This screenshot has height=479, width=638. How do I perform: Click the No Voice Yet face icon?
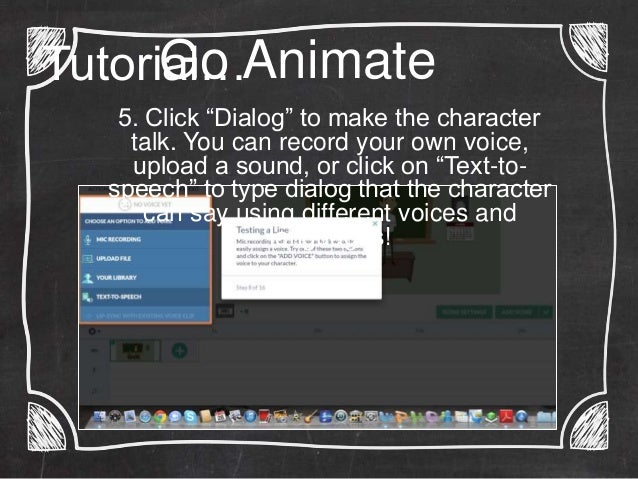[x=125, y=204]
